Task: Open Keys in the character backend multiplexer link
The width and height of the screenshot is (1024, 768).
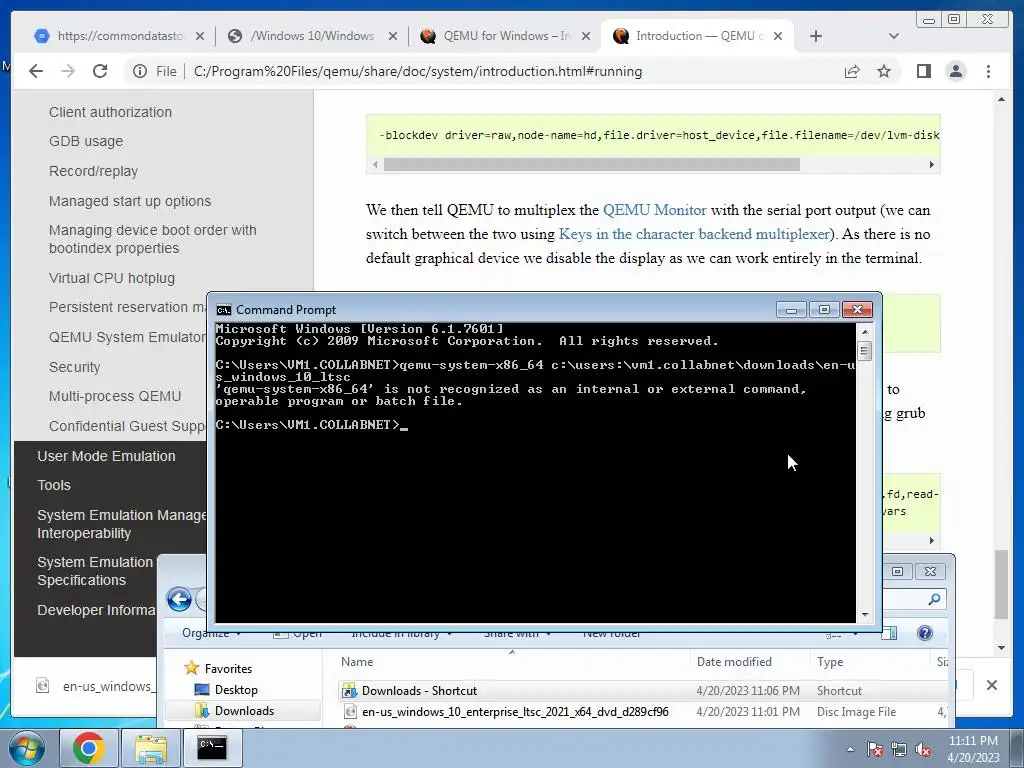Action: coord(694,234)
